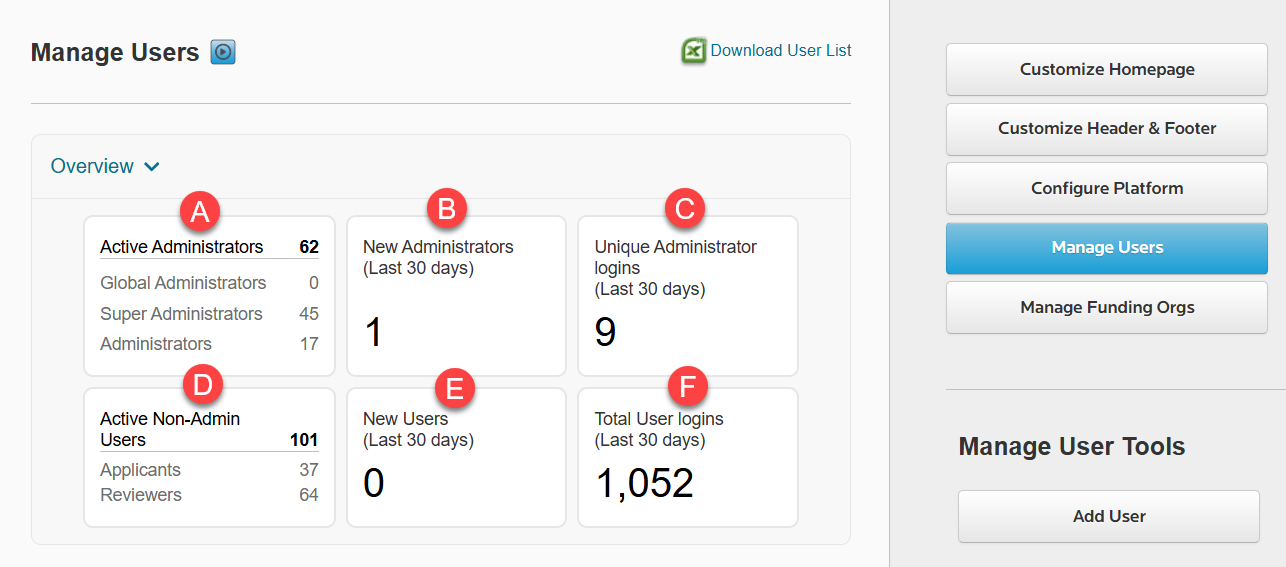Select Active Non-Admin Users heading
This screenshot has width=1286, height=567.
click(x=170, y=429)
